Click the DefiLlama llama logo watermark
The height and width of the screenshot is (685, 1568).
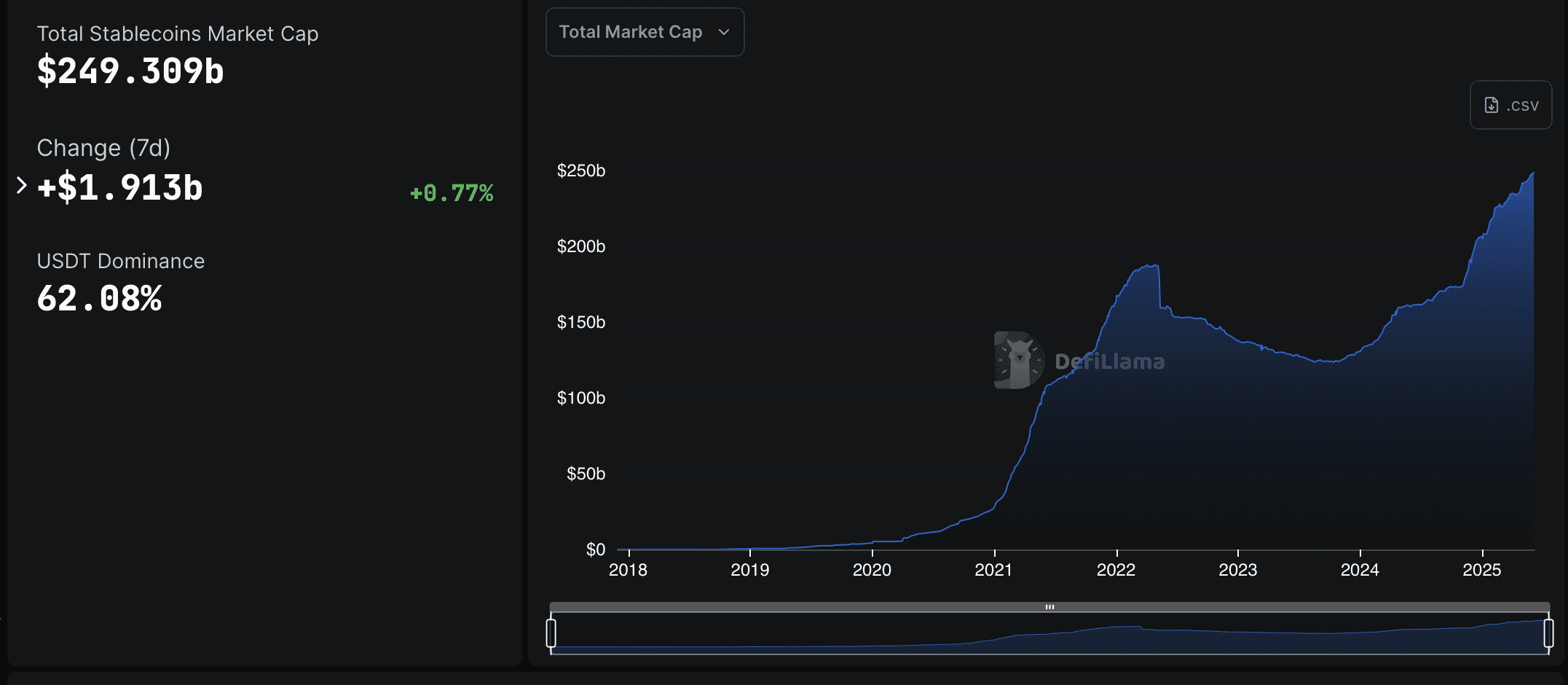[x=1019, y=359]
